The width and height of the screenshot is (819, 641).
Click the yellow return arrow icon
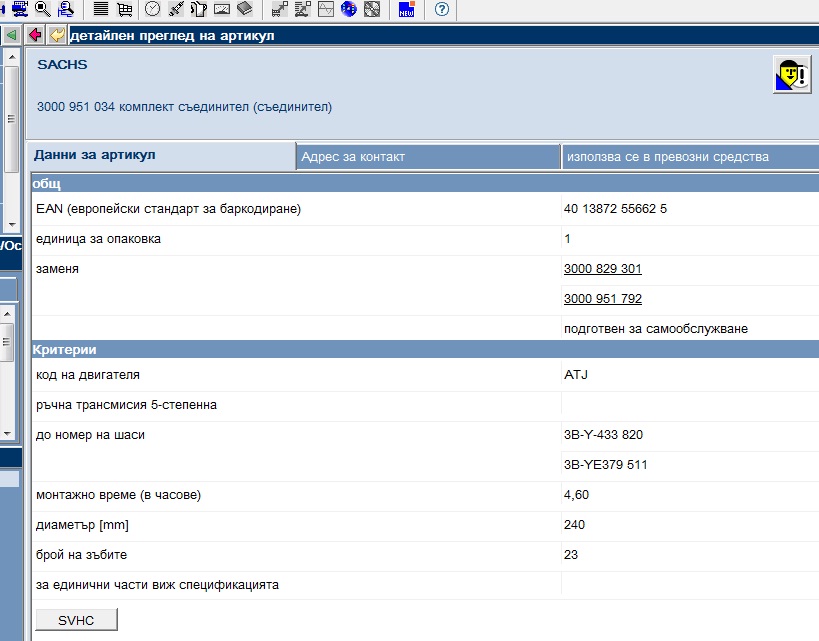57,35
